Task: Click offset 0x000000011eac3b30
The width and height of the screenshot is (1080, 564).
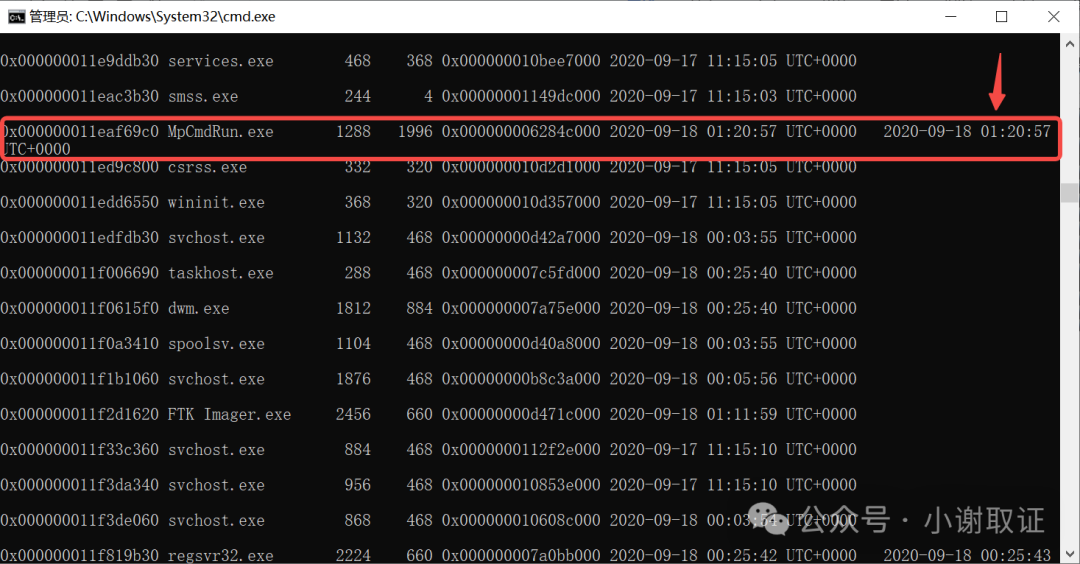Action: (79, 96)
